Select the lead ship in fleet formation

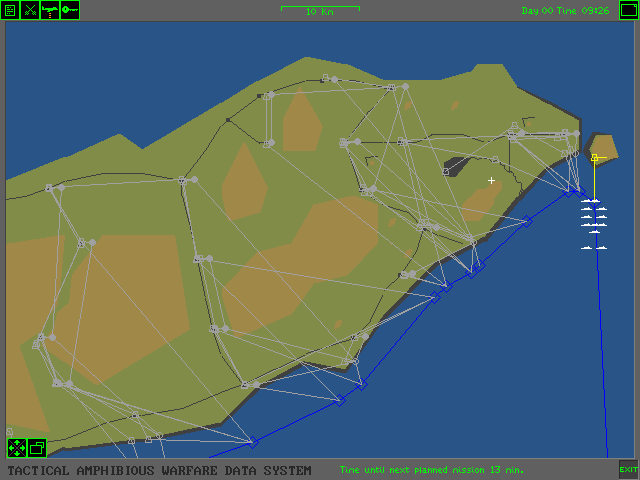[594, 201]
